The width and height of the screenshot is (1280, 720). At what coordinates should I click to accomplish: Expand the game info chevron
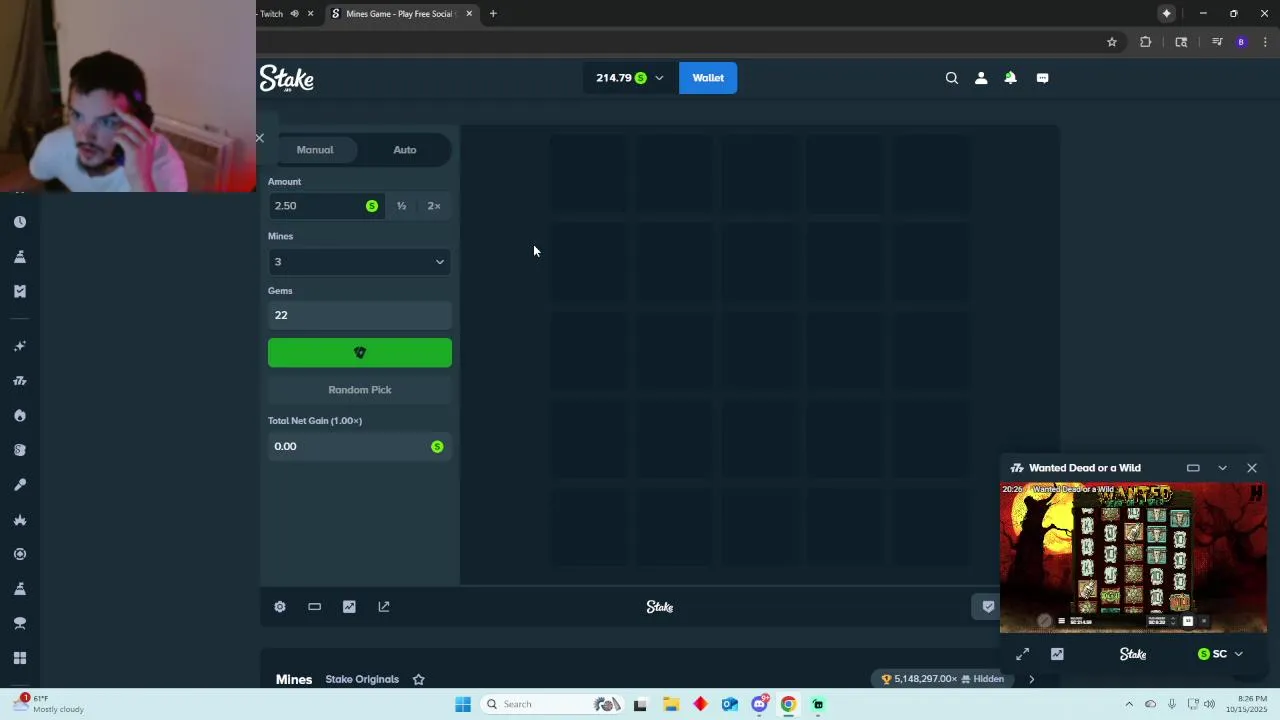click(1031, 679)
